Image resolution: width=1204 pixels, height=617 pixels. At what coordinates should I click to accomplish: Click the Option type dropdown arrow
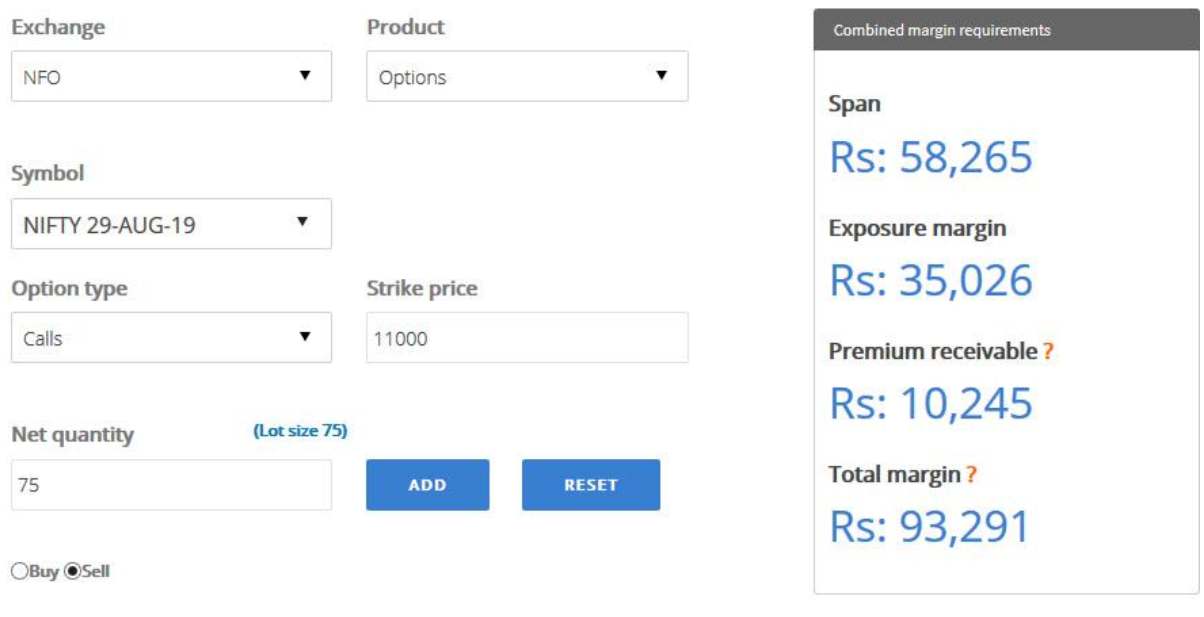pyautogui.click(x=305, y=337)
